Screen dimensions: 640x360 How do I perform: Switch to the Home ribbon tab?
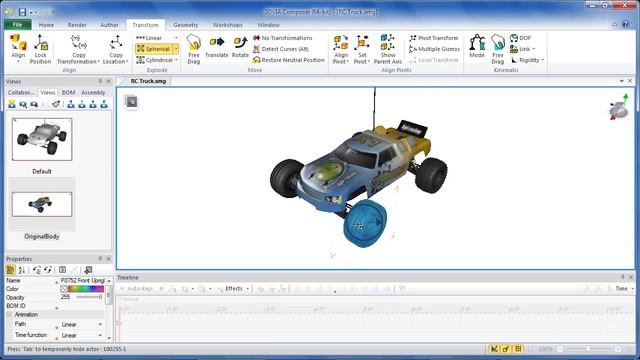(46, 25)
